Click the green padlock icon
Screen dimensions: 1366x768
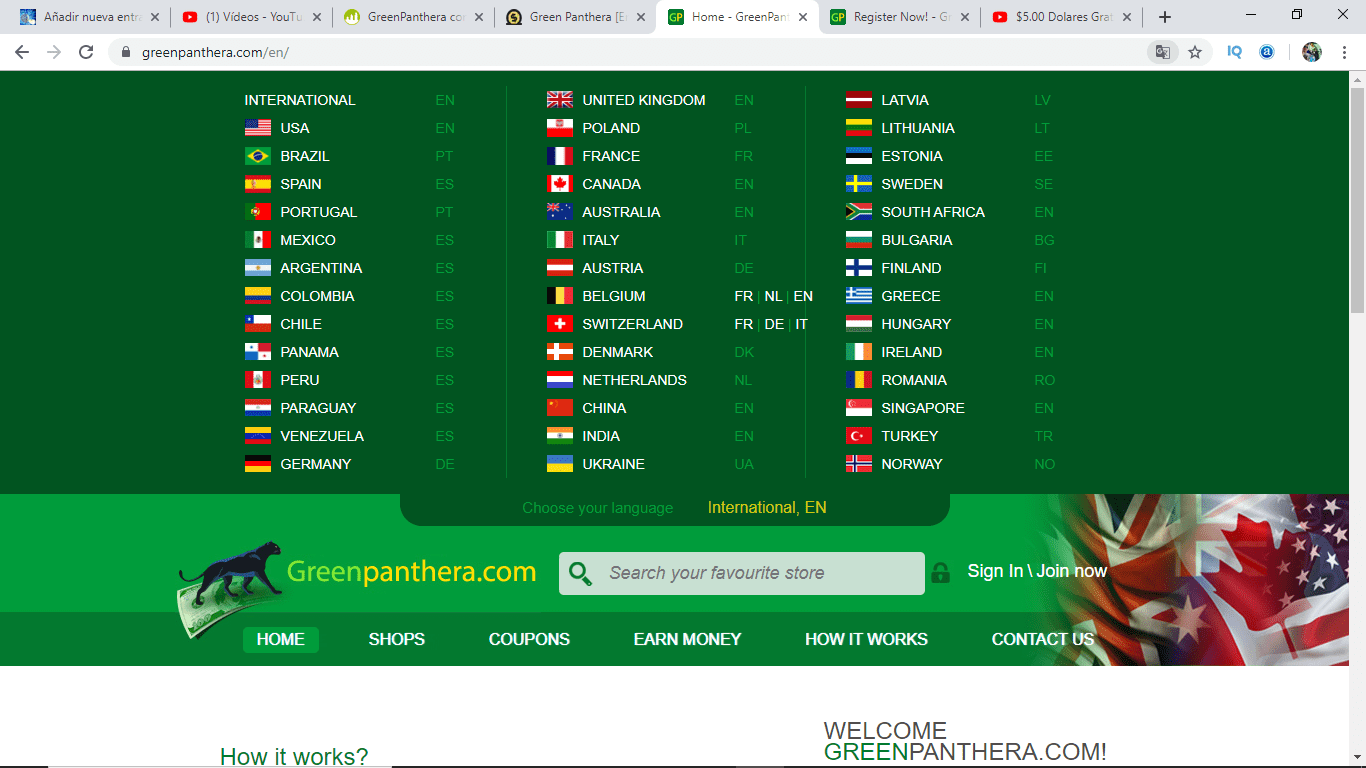pyautogui.click(x=940, y=573)
